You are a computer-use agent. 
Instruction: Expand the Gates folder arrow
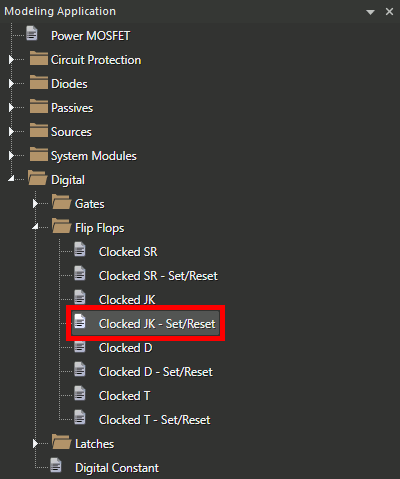[x=35, y=204]
